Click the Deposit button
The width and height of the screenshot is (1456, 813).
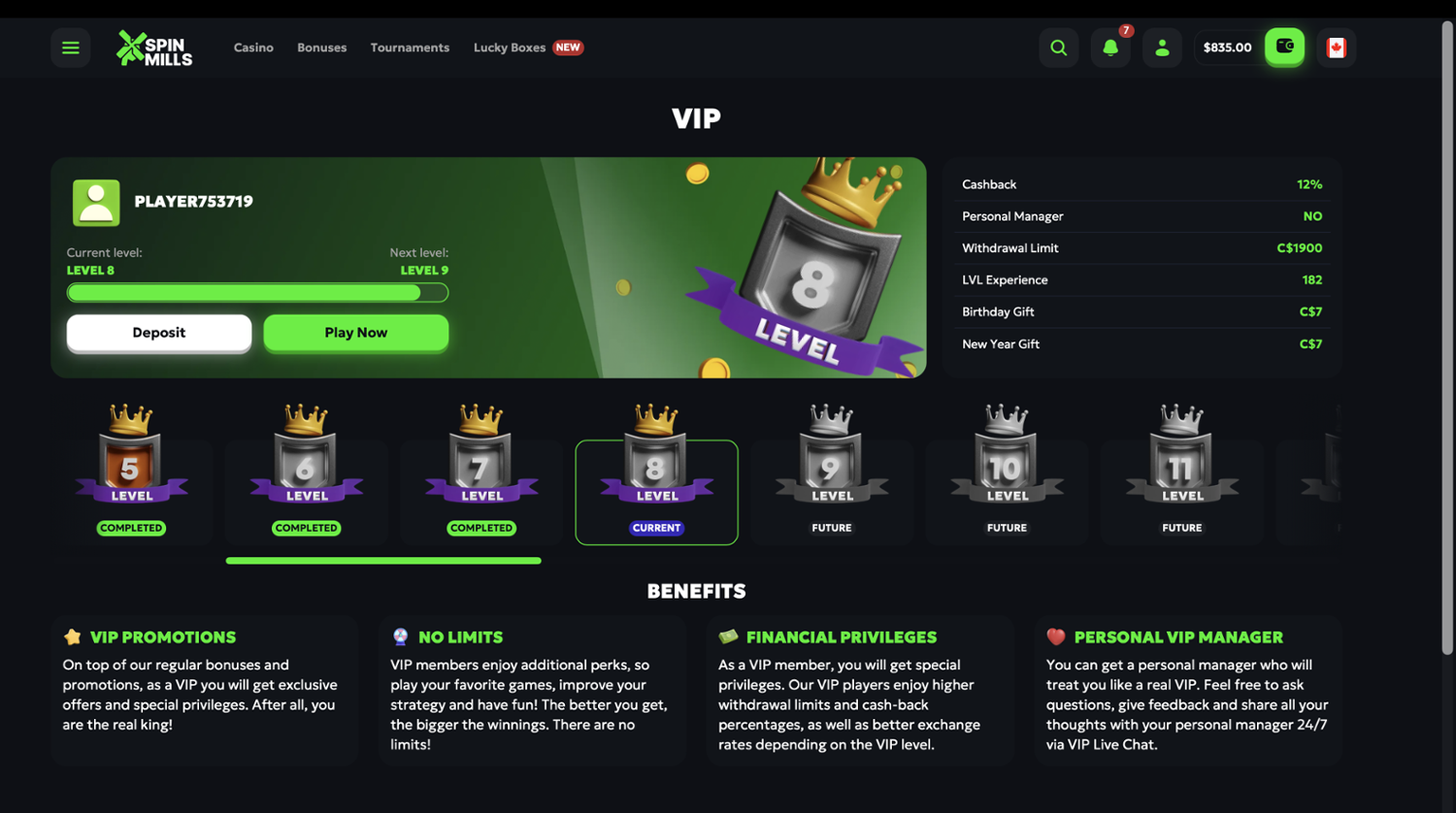pos(159,333)
